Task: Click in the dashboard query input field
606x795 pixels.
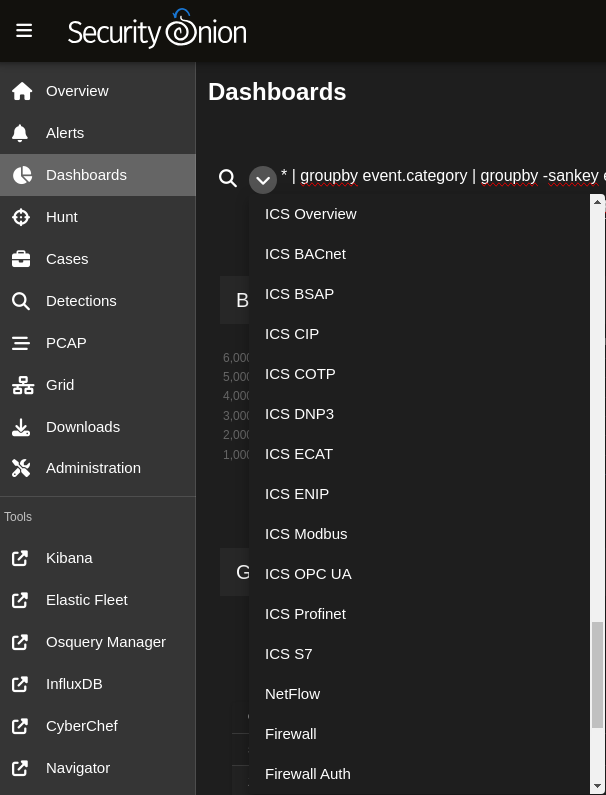Action: click(443, 176)
